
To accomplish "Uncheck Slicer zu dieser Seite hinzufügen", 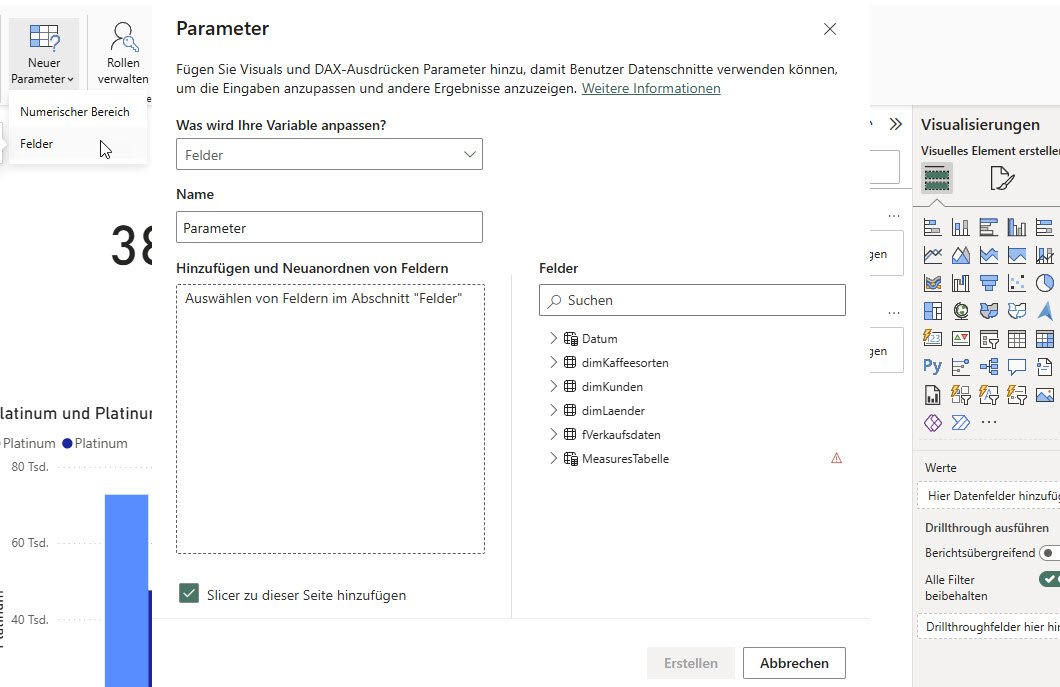I will (189, 594).
